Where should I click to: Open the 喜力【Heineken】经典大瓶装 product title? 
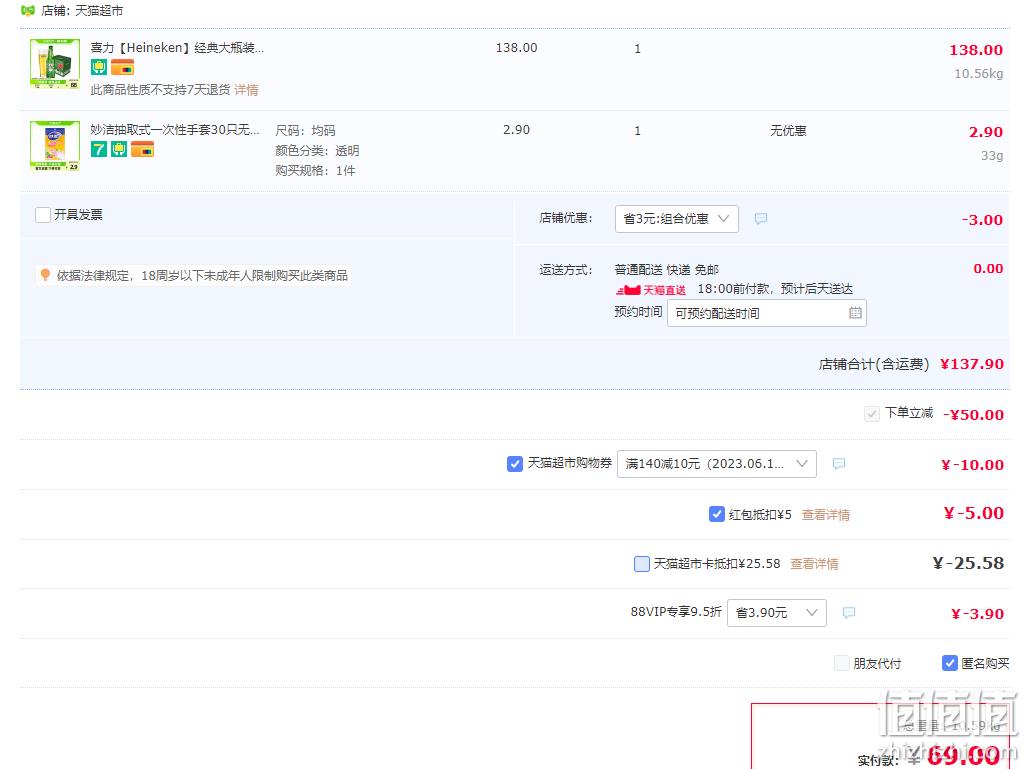click(177, 48)
